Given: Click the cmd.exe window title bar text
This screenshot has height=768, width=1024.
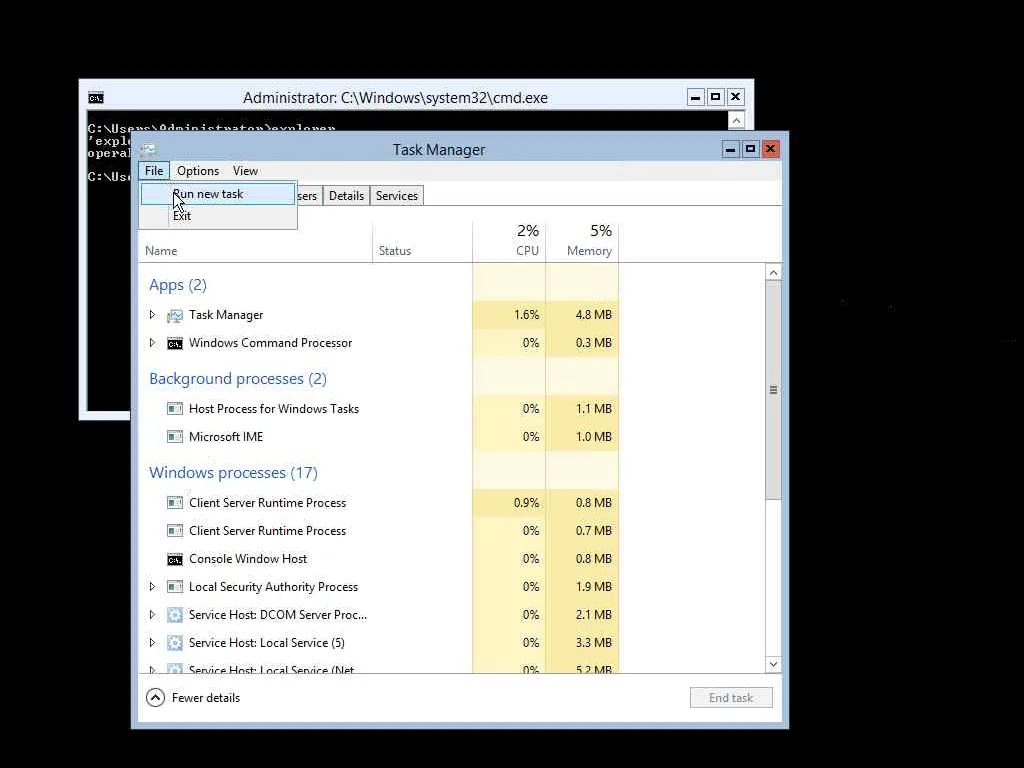Looking at the screenshot, I should tap(395, 98).
